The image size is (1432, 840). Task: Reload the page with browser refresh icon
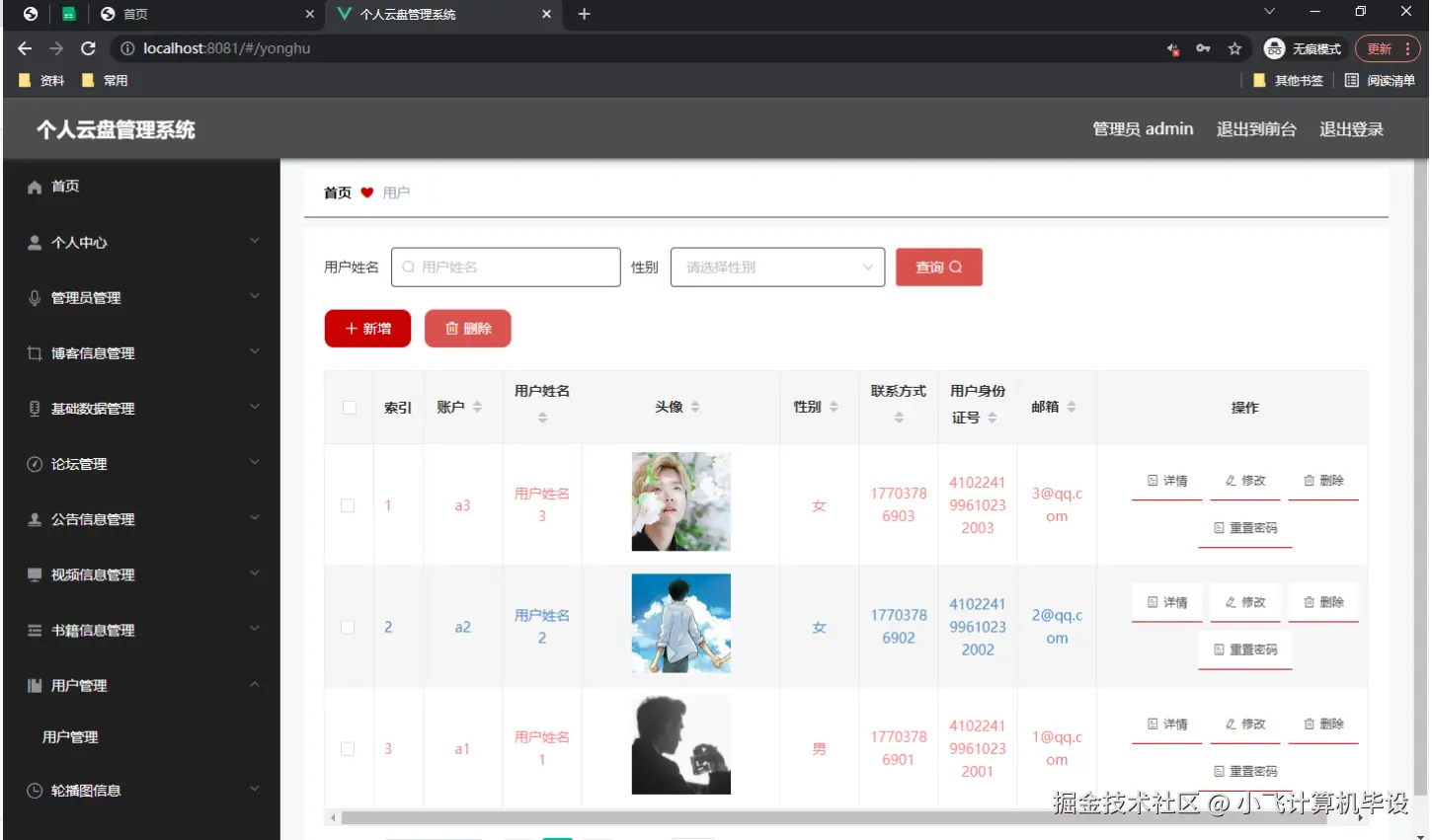pyautogui.click(x=88, y=48)
